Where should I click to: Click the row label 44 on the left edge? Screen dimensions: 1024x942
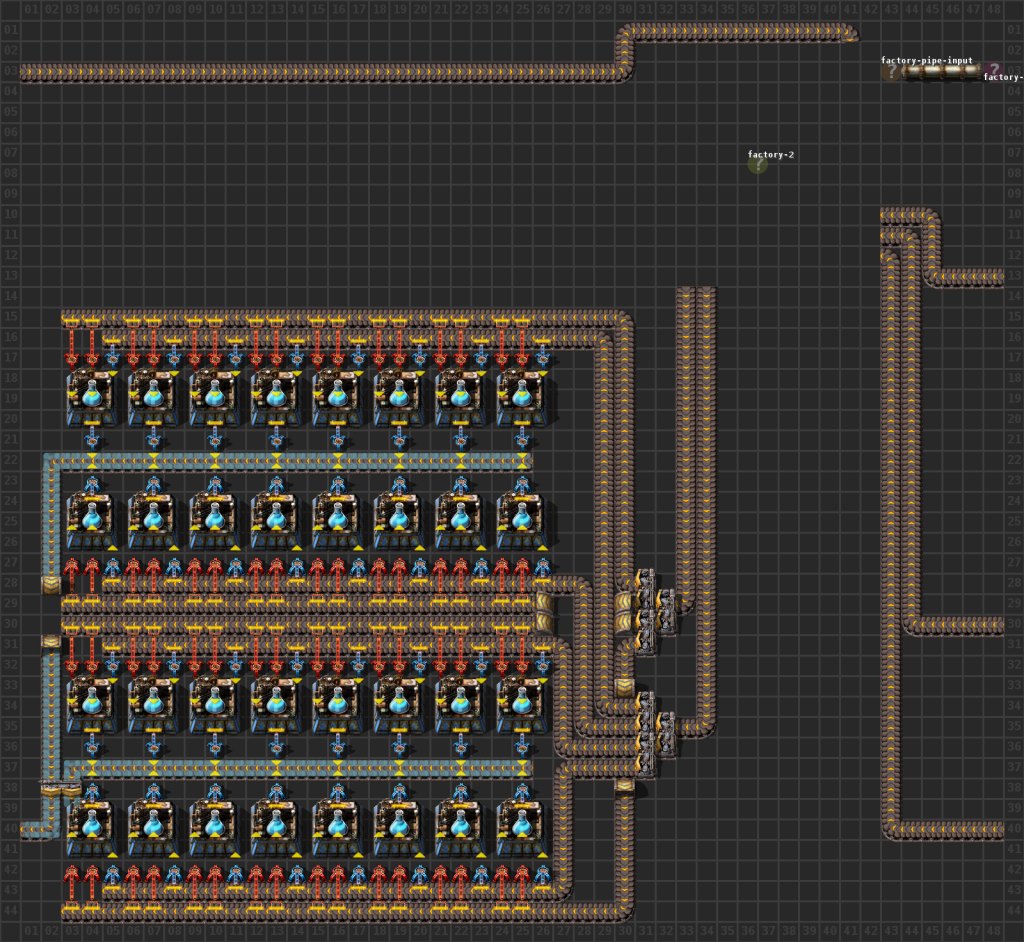tap(9, 910)
